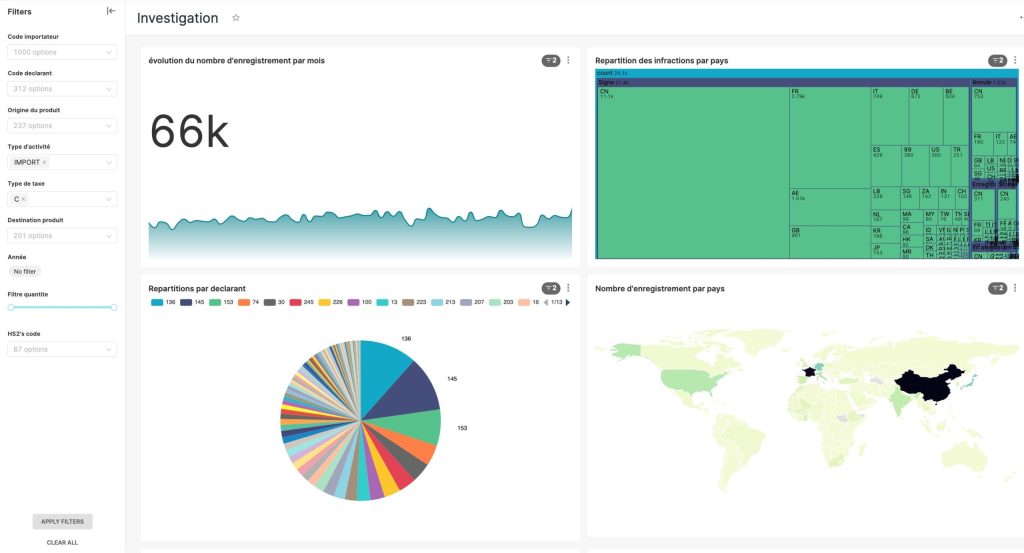Click the APPLY FILTERS button

[x=63, y=522]
